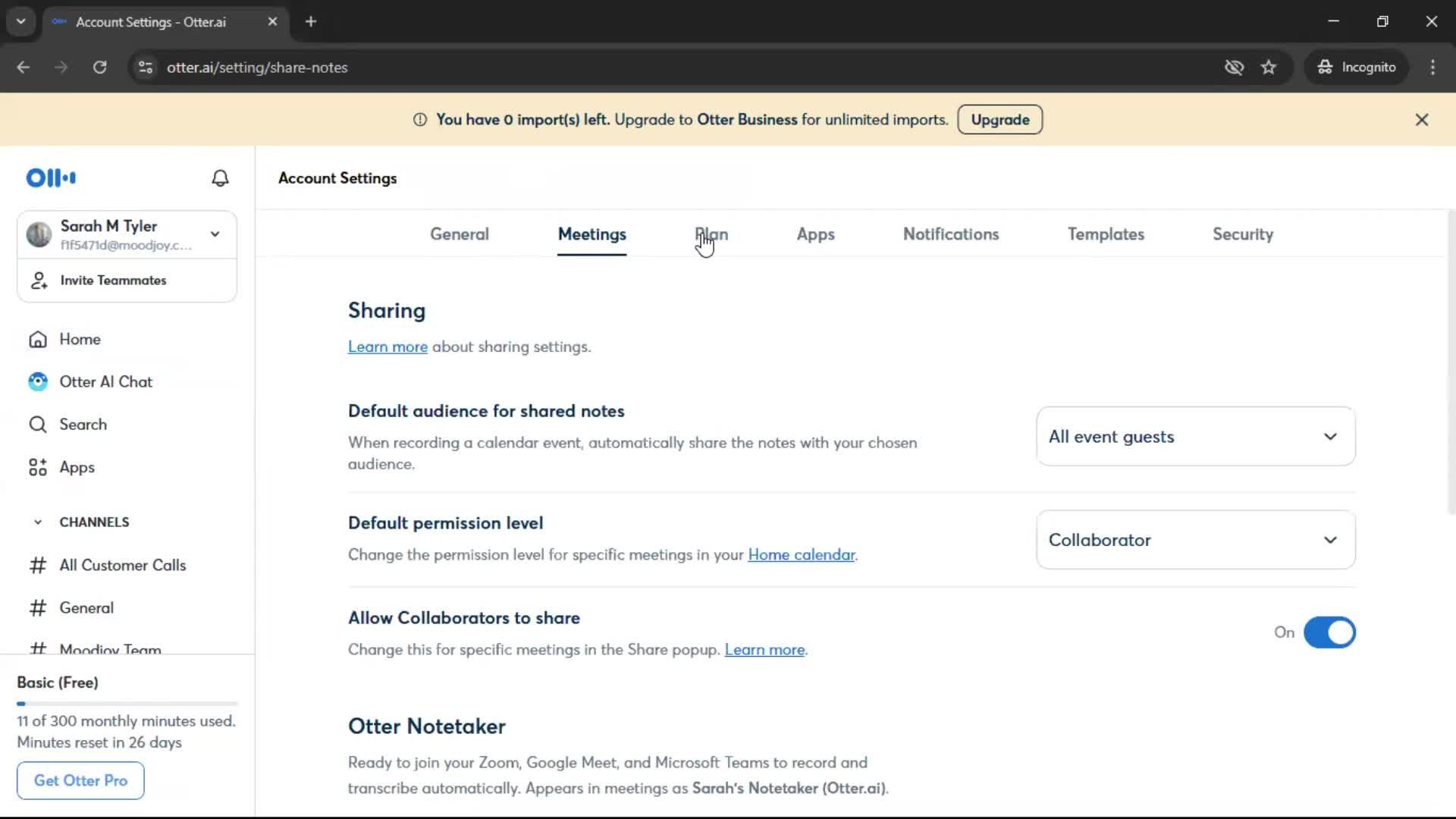Screen dimensions: 1456x819
Task: Switch to the Notifications tab
Action: pos(950,234)
